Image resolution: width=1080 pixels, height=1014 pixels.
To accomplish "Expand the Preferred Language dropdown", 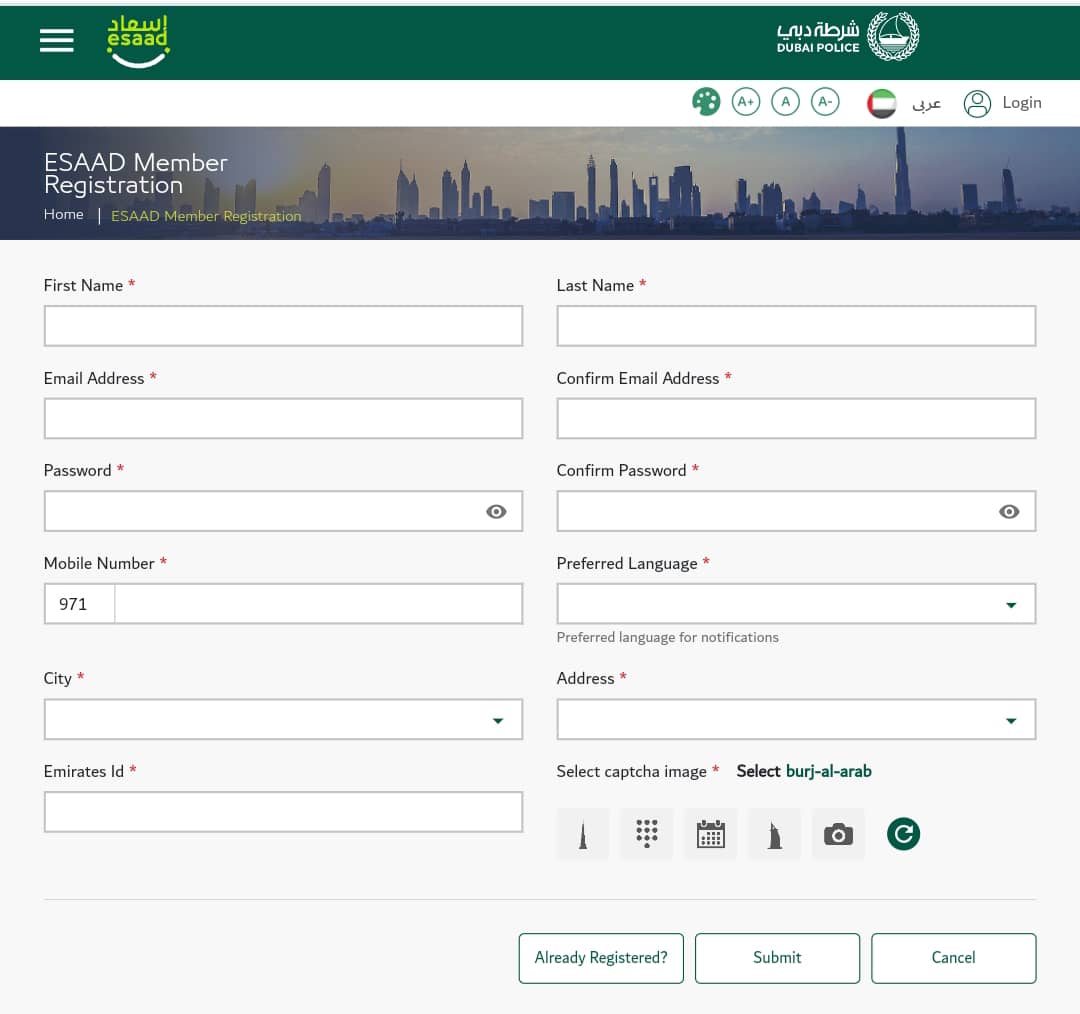I will pos(1010,605).
